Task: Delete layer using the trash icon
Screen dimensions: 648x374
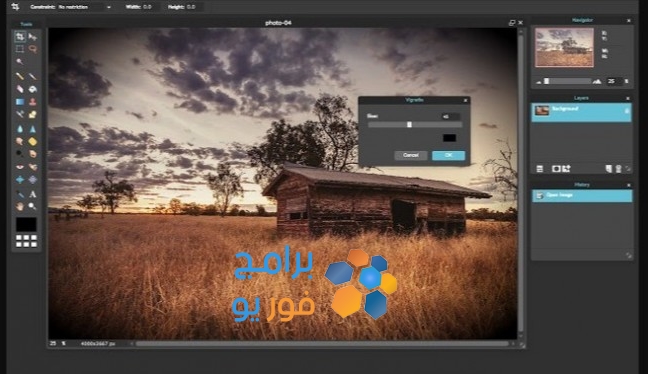Action: (x=619, y=169)
